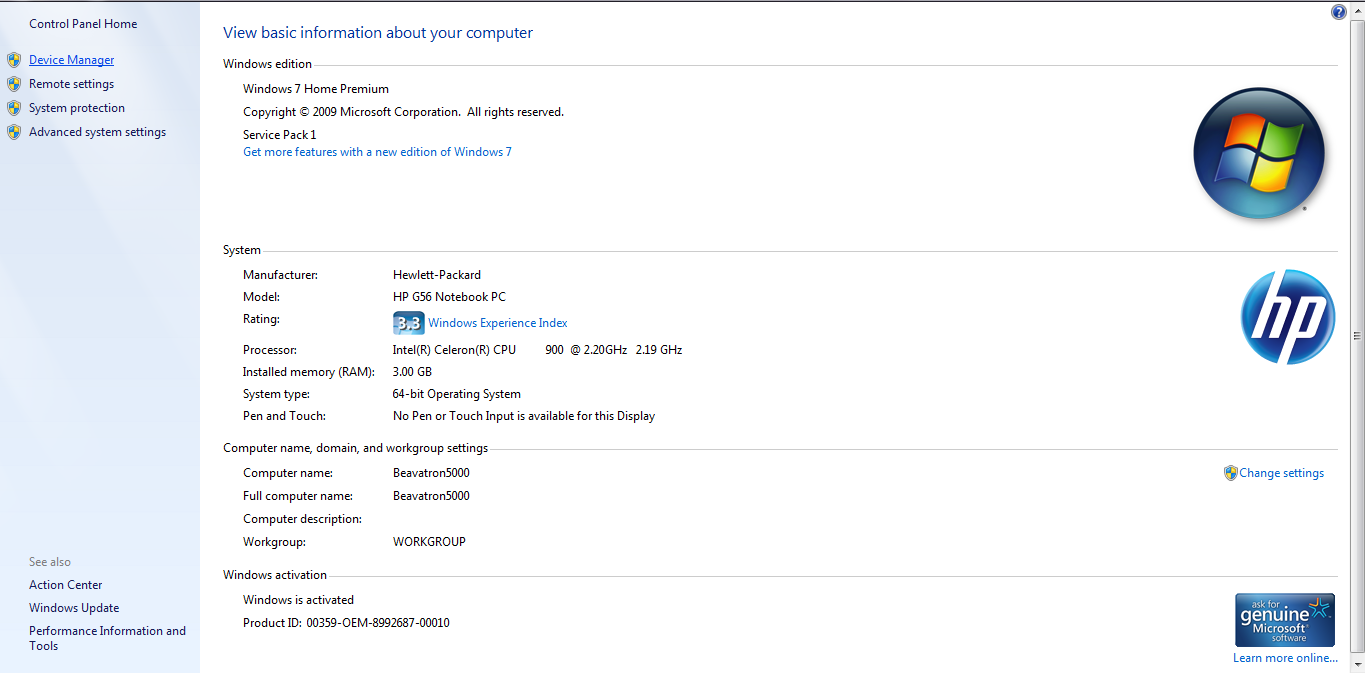Click the 'HP G56 Notebook PC' model value
This screenshot has width=1365, height=673.
click(449, 297)
